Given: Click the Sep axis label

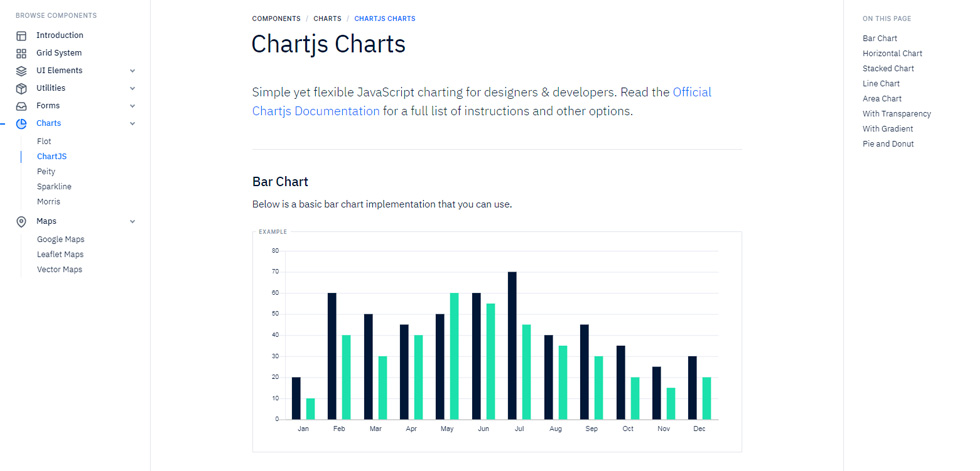Looking at the screenshot, I should (x=591, y=429).
